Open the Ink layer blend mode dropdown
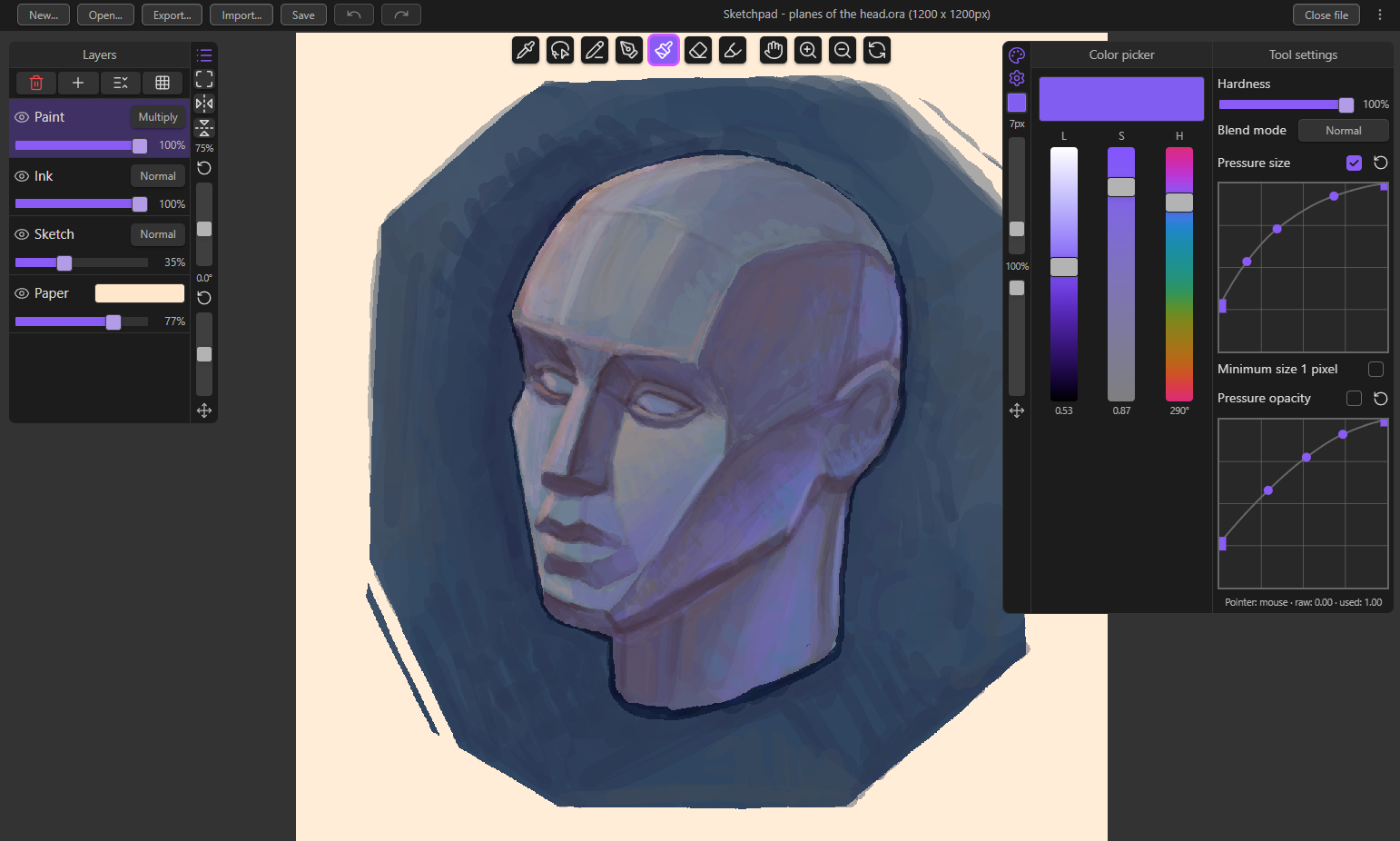The height and width of the screenshot is (841, 1400). 158,176
